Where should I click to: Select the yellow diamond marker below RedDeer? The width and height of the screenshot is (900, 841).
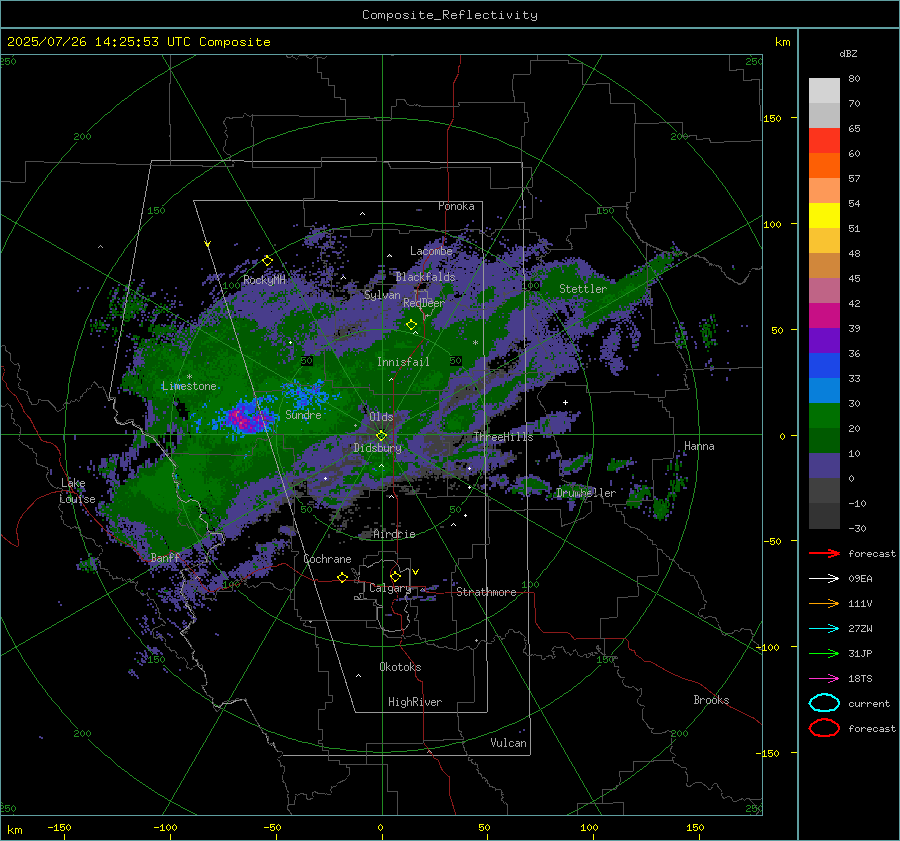pos(412,325)
